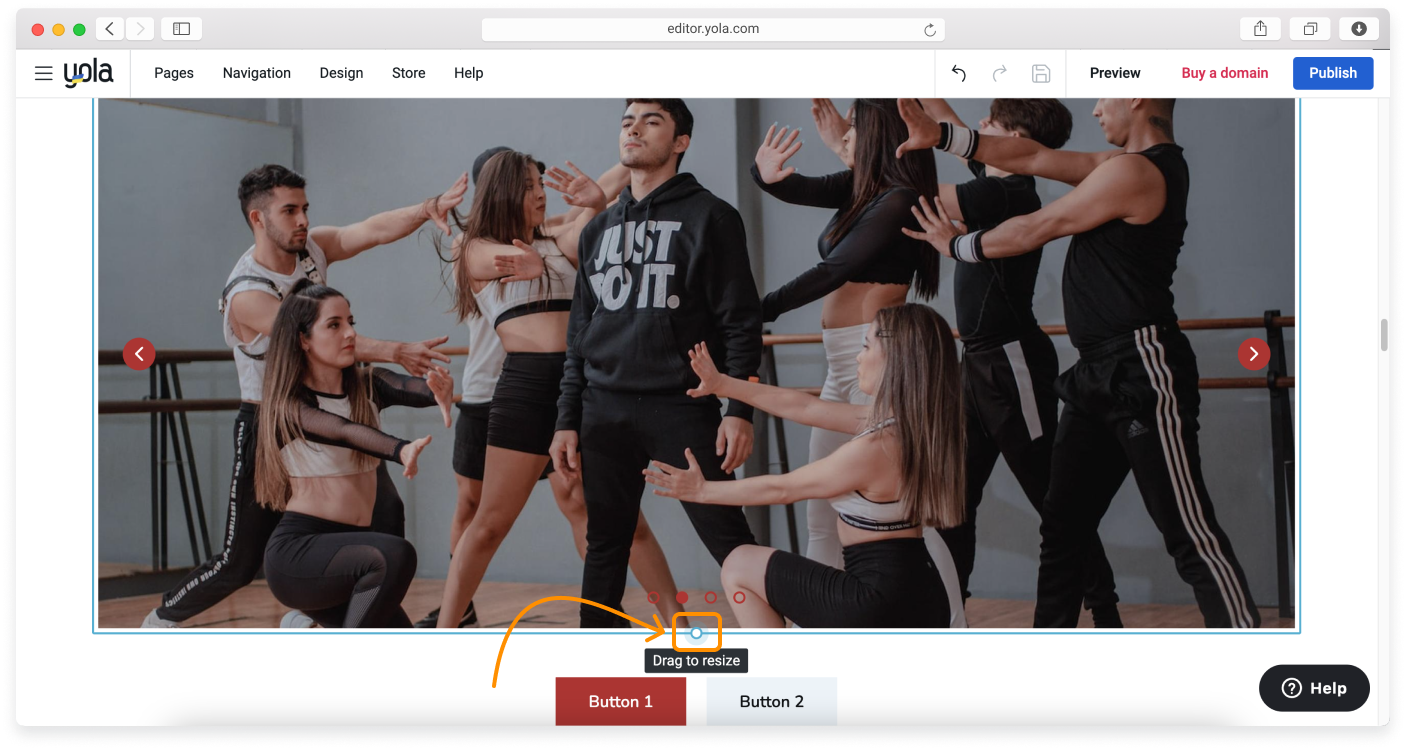This screenshot has width=1406, height=750.
Task: Go to previous slide with left arrow
Action: [x=139, y=353]
